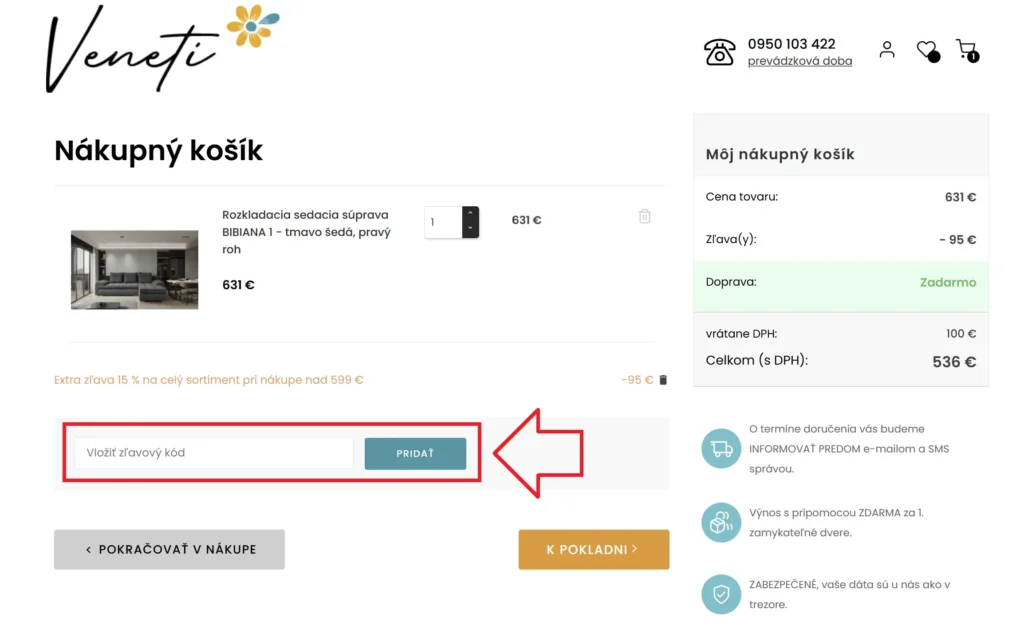Viewport: 1024px width, 629px height.
Task: Increase sofa quantity with up arrow
Action: coord(470,214)
